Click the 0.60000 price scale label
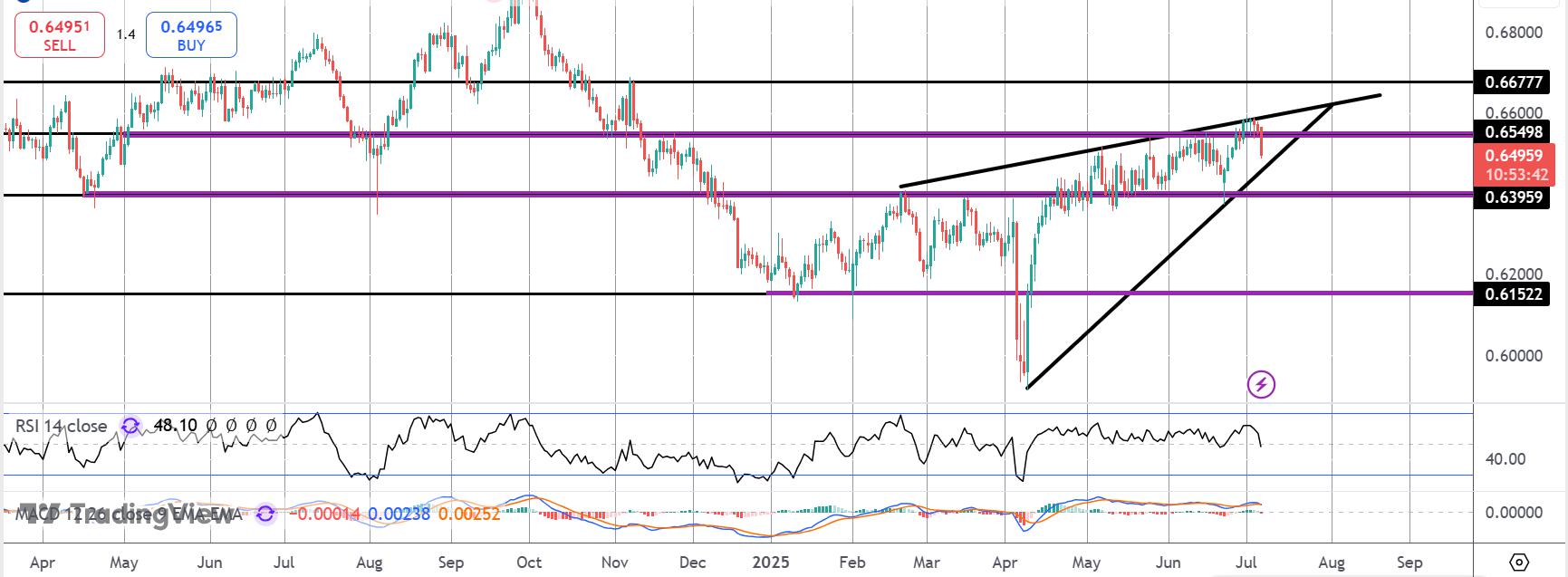This screenshot has height=577, width=1568. 1513,355
